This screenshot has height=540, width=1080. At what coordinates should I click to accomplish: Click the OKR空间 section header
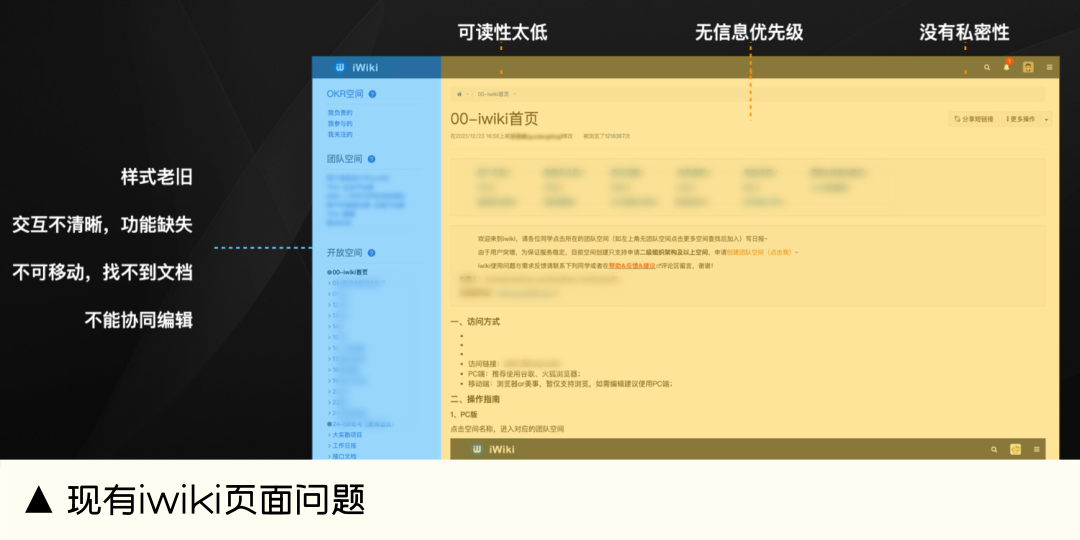345,94
